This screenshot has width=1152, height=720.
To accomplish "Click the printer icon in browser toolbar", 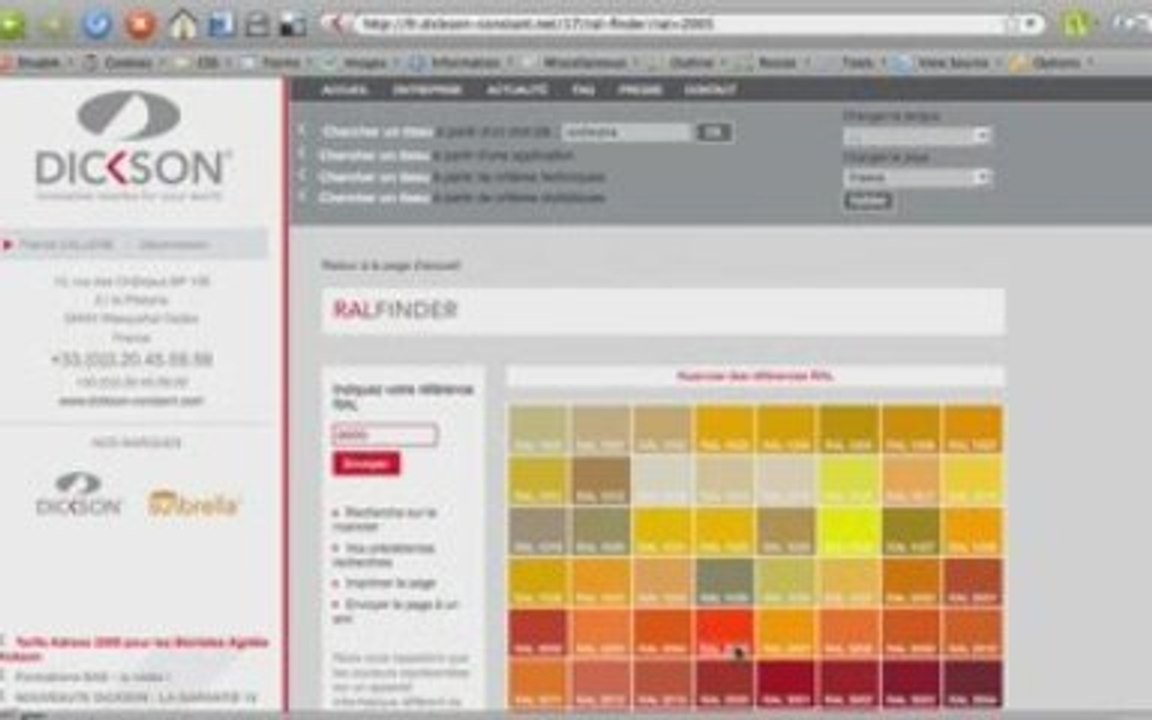I will (257, 25).
